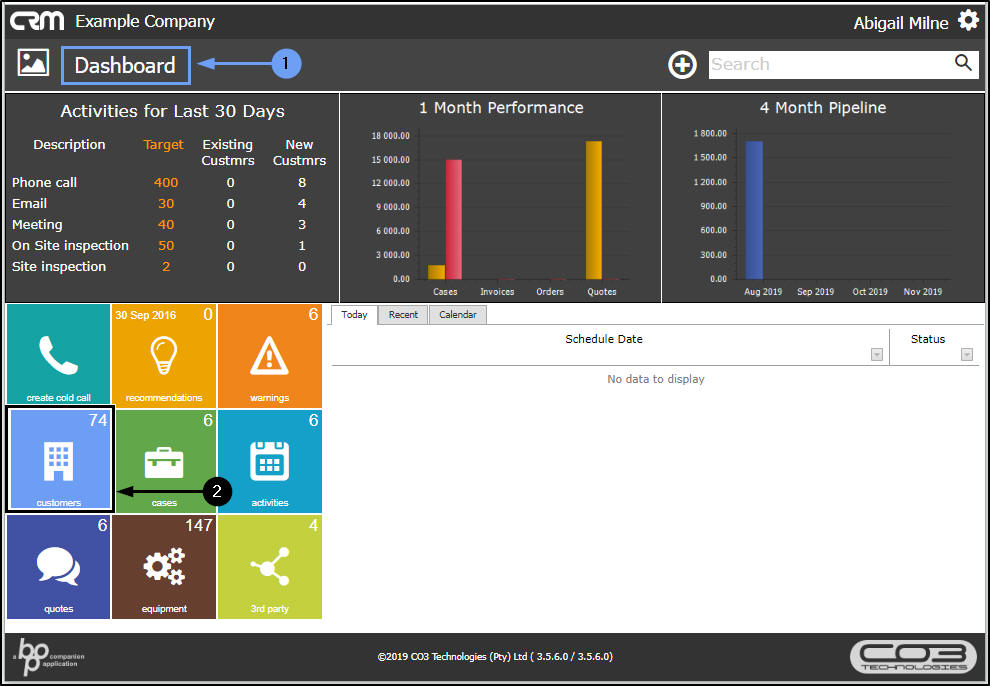Click the Dashboard title label
990x686 pixels.
[125, 66]
